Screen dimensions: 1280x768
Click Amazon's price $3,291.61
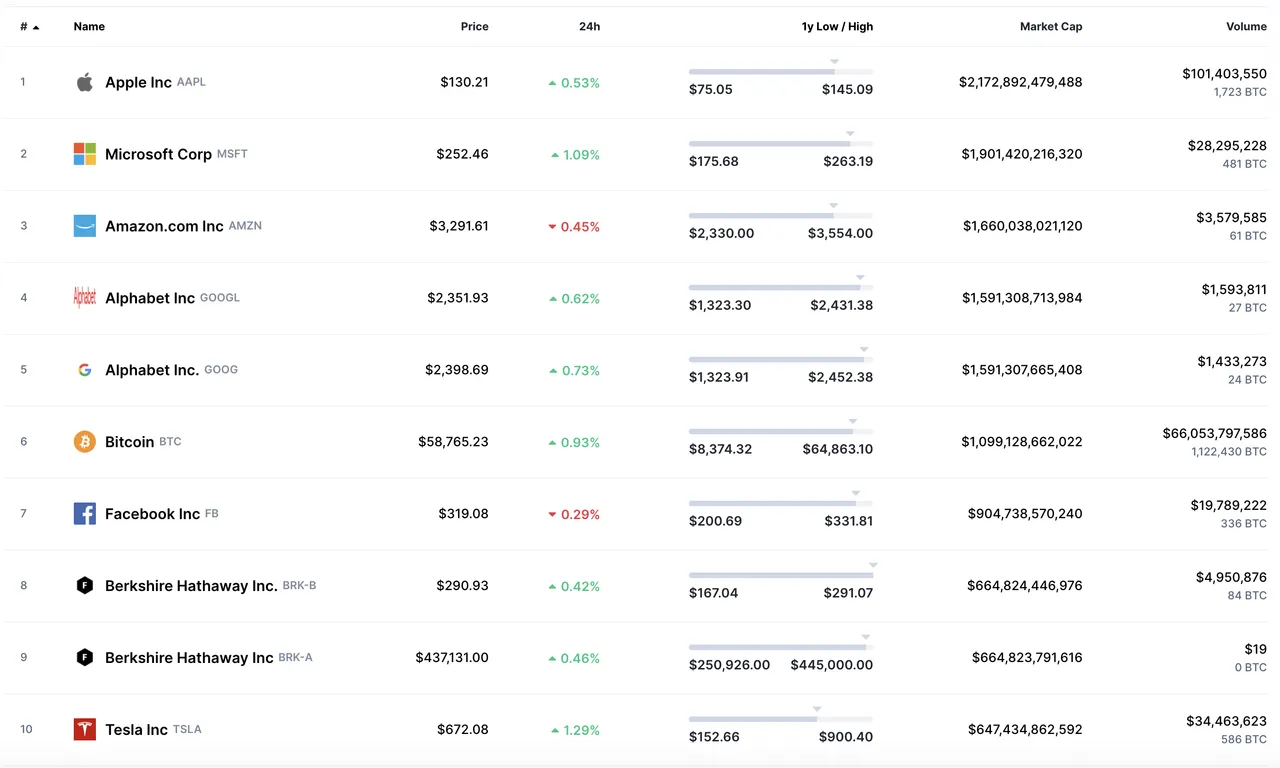[459, 226]
